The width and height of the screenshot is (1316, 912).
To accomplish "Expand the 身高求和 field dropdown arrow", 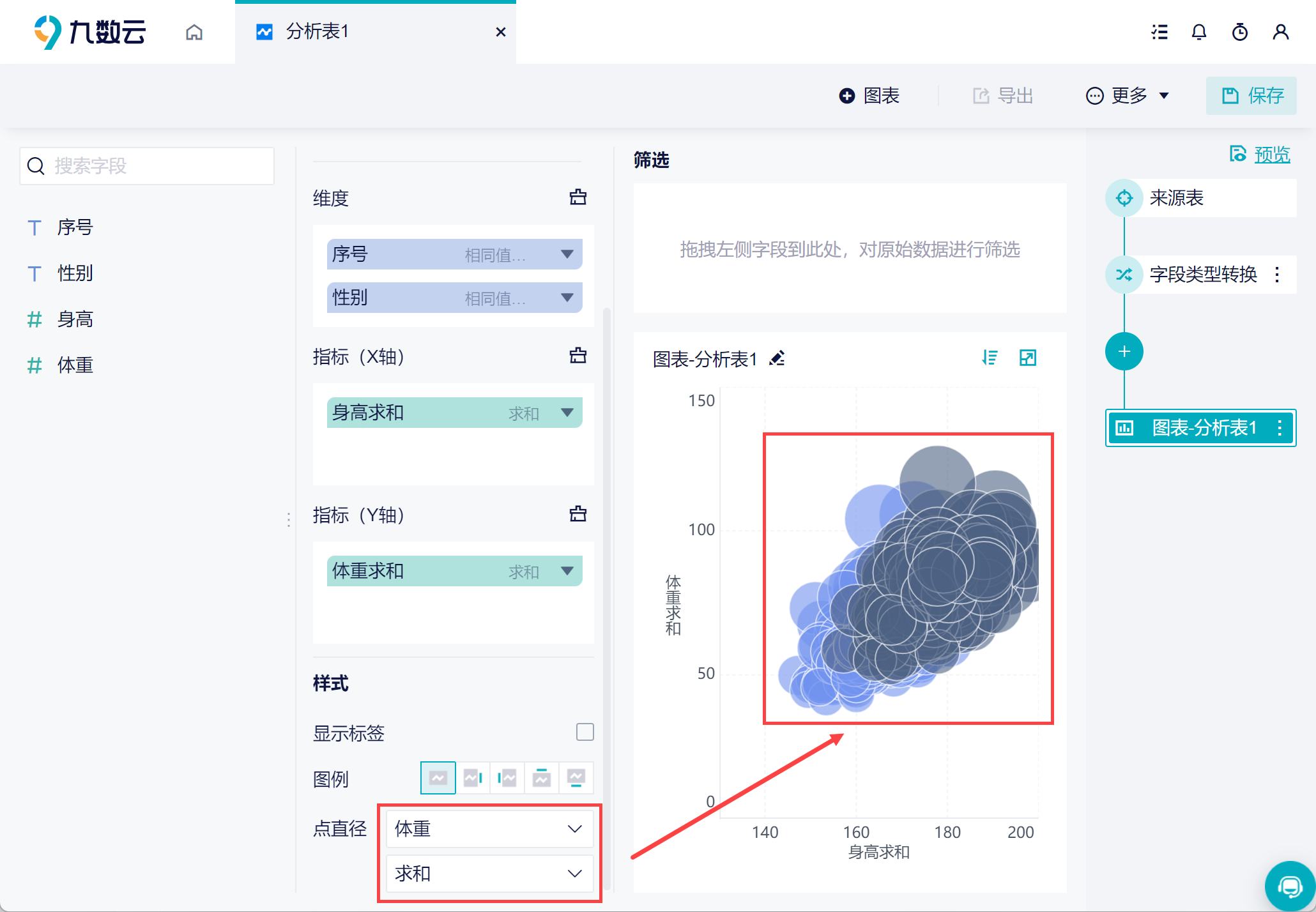I will pos(567,413).
